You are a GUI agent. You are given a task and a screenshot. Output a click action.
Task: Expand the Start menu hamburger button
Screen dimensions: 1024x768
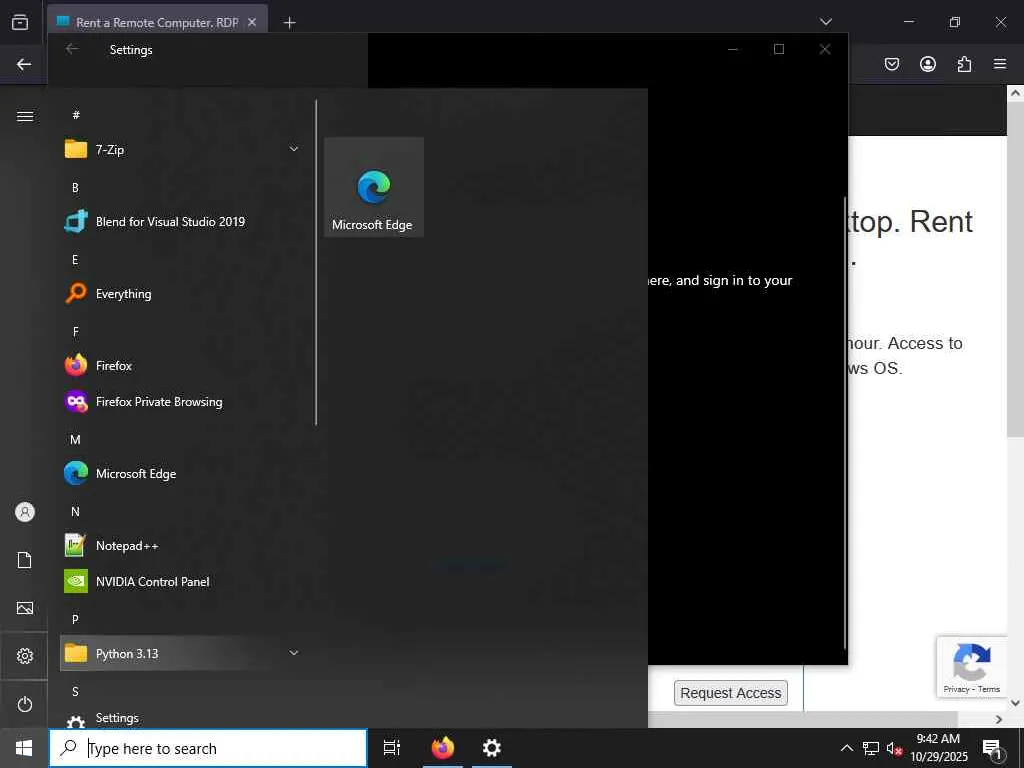[x=25, y=116]
